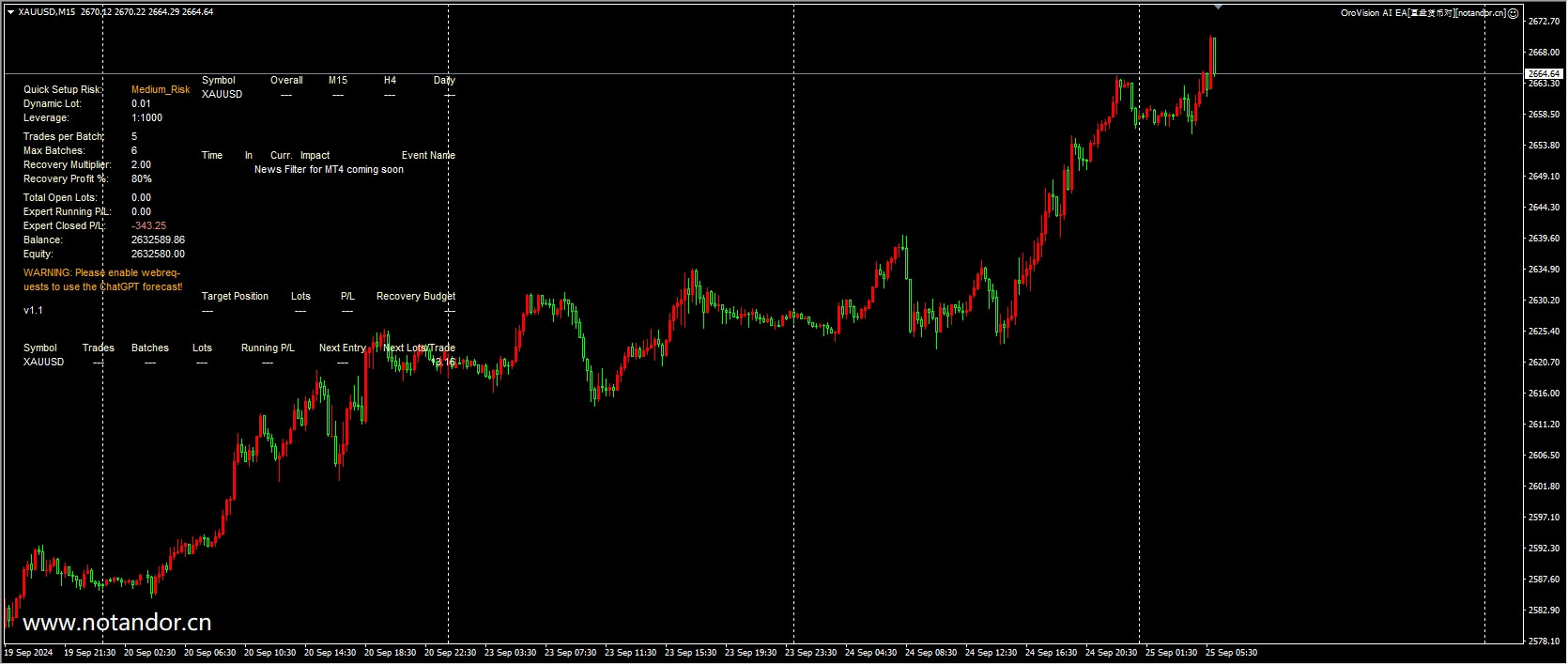This screenshot has height=665, width=1568.
Task: Click the Total Open Lots value 0.00
Action: 141,198
